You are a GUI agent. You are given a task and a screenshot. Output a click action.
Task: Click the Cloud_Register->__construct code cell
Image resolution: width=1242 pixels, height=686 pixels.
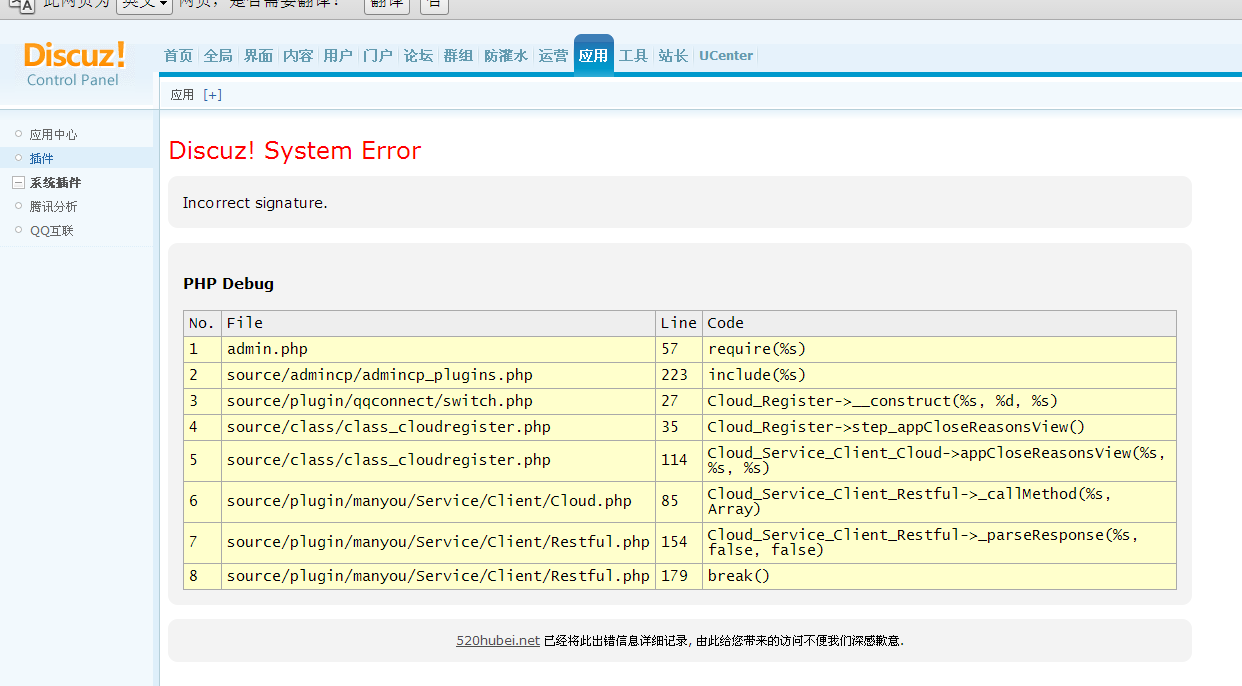pyautogui.click(x=939, y=401)
